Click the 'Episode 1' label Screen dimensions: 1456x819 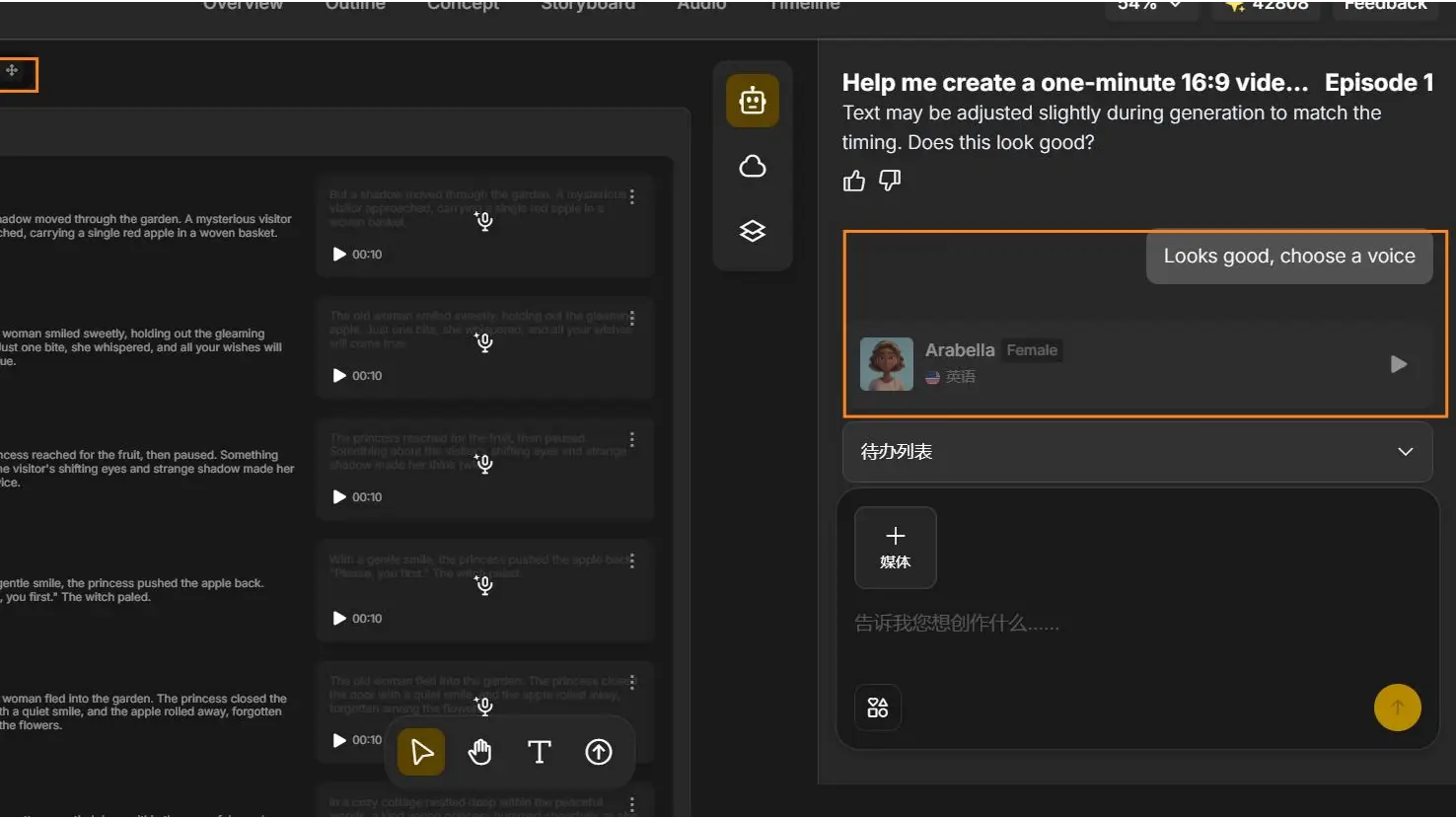(x=1379, y=83)
